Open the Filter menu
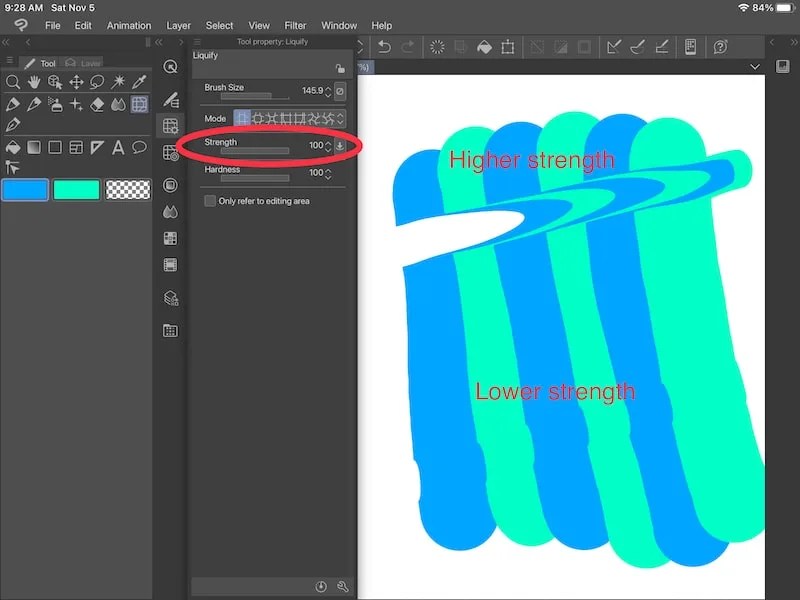 coord(295,25)
